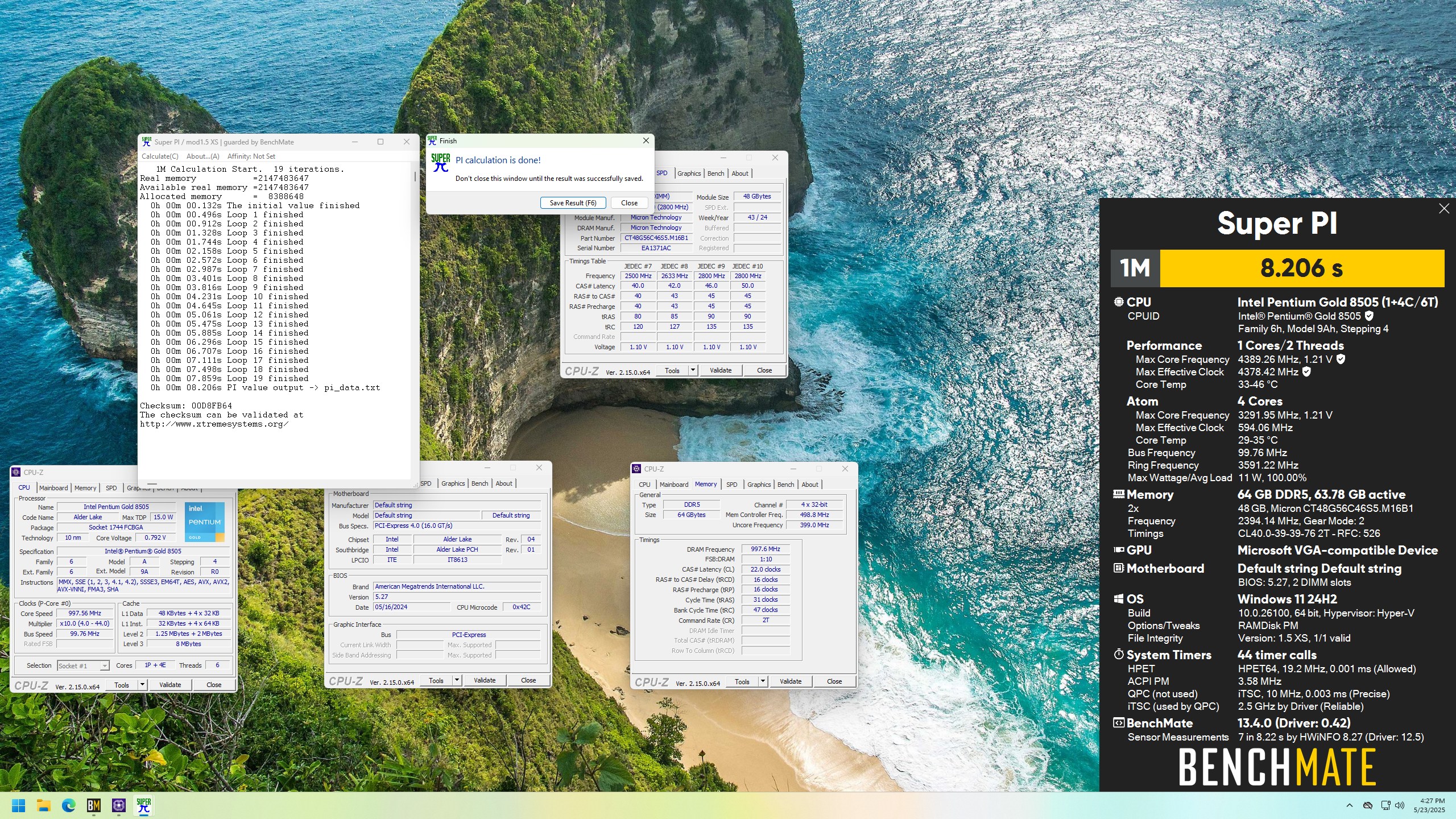The height and width of the screenshot is (819, 1456).
Task: Open the About...(A) menu in Super PI
Action: coord(202,156)
